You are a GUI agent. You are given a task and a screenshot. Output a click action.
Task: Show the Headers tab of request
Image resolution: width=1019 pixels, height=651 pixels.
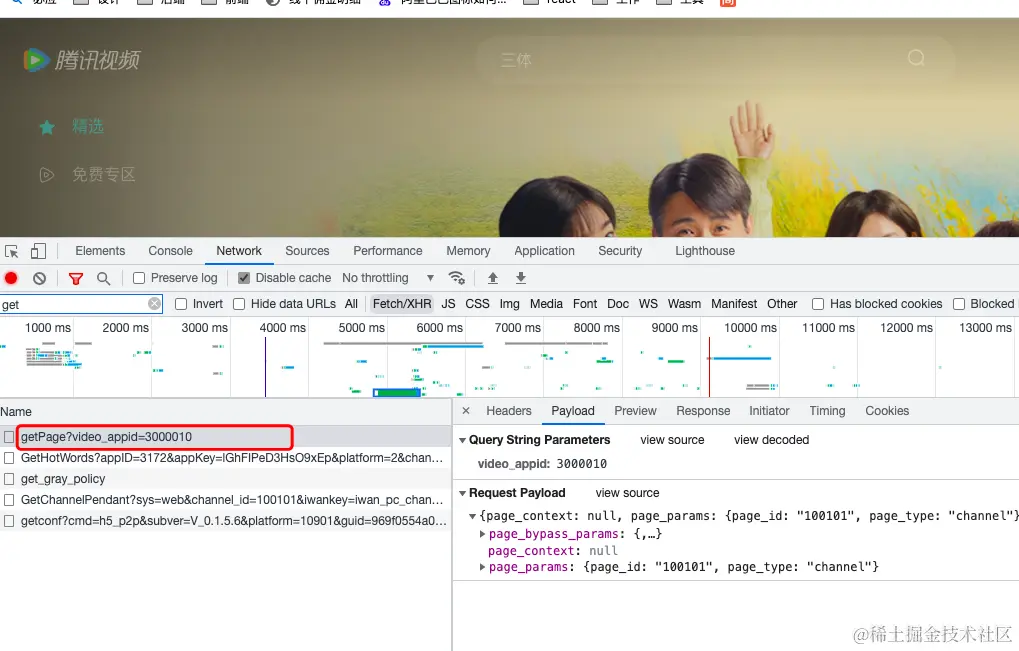pyautogui.click(x=509, y=411)
